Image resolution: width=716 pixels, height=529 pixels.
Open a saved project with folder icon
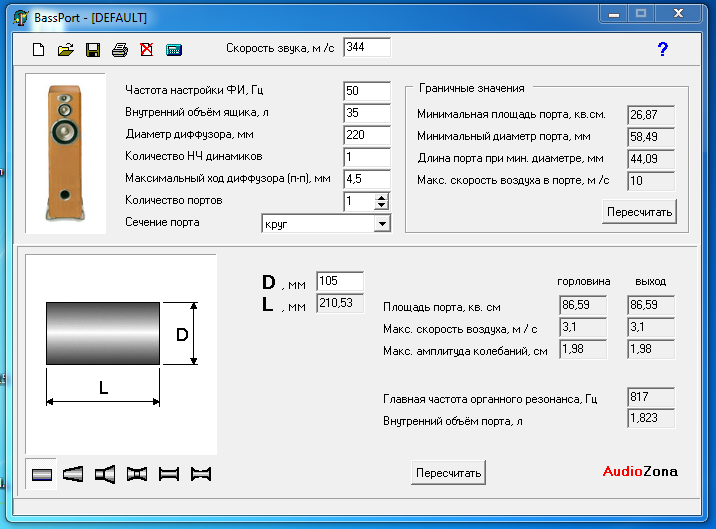[66, 49]
